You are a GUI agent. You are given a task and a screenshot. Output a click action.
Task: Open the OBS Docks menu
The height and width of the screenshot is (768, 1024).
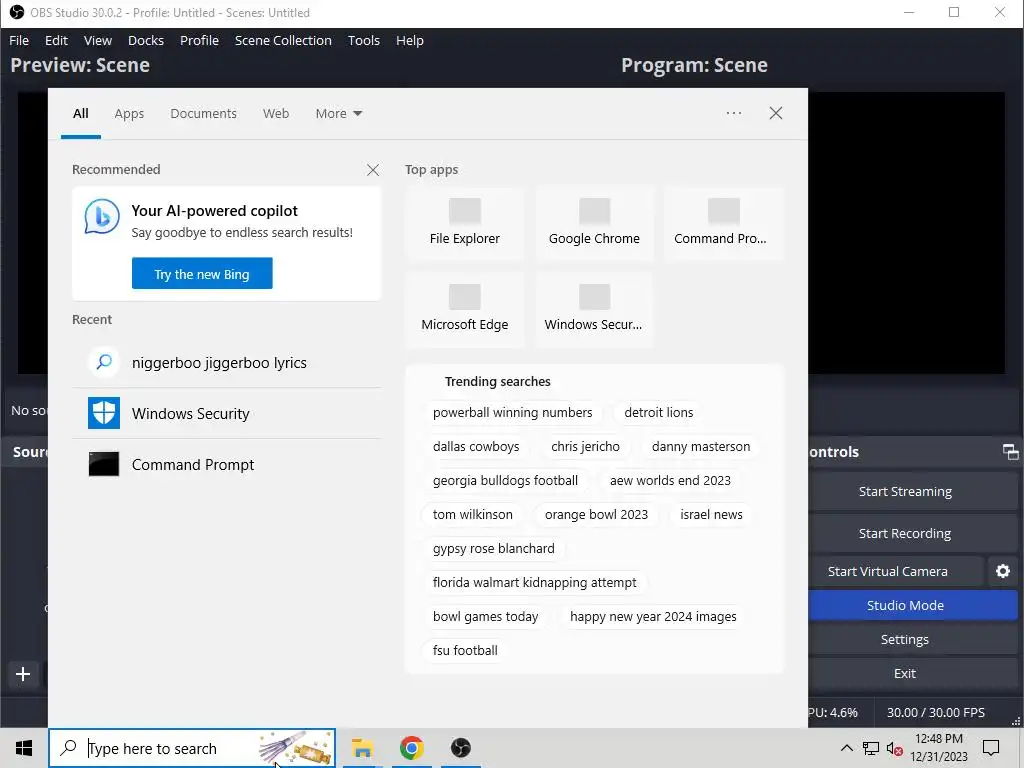pos(146,40)
